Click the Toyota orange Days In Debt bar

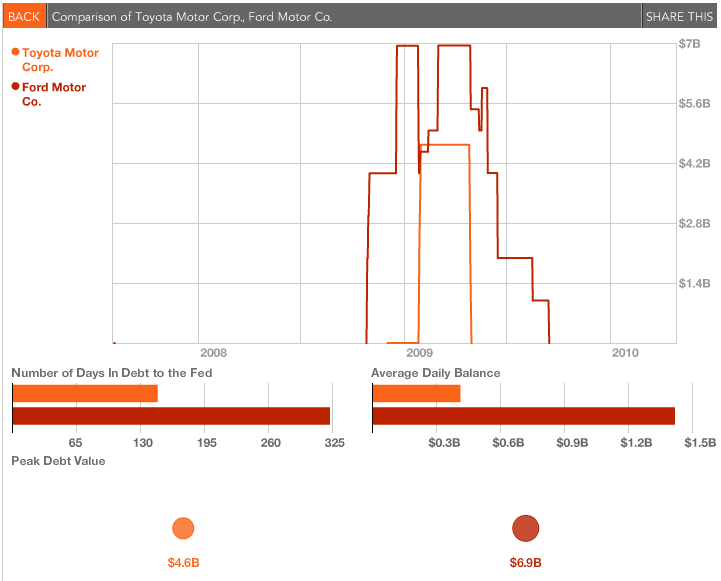click(x=85, y=393)
